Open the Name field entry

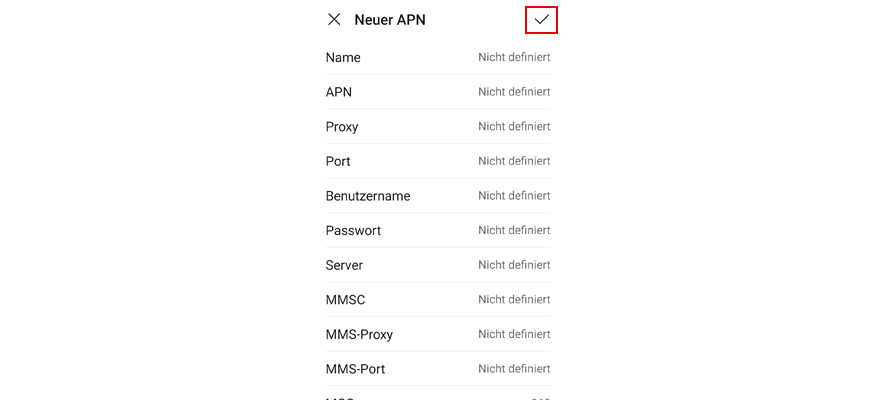click(x=343, y=58)
